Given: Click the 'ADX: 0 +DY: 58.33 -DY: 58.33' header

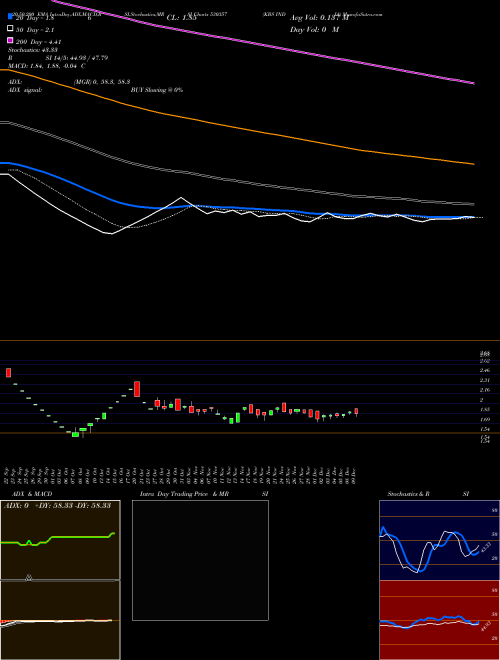Looking at the screenshot, I should tap(58, 505).
